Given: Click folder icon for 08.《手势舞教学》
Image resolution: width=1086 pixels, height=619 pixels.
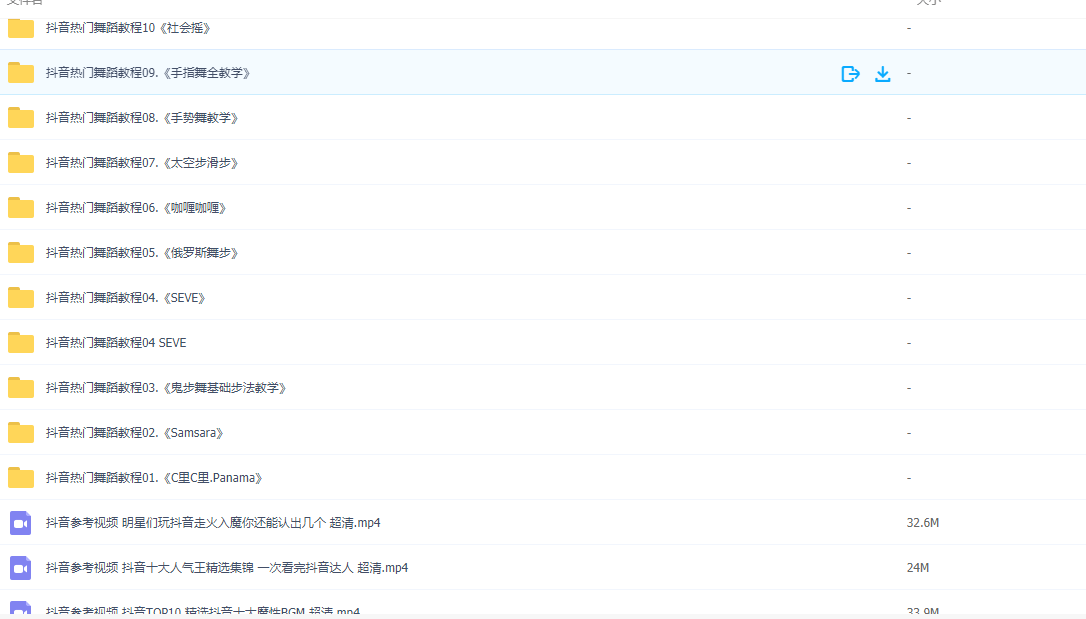Looking at the screenshot, I should click(21, 118).
